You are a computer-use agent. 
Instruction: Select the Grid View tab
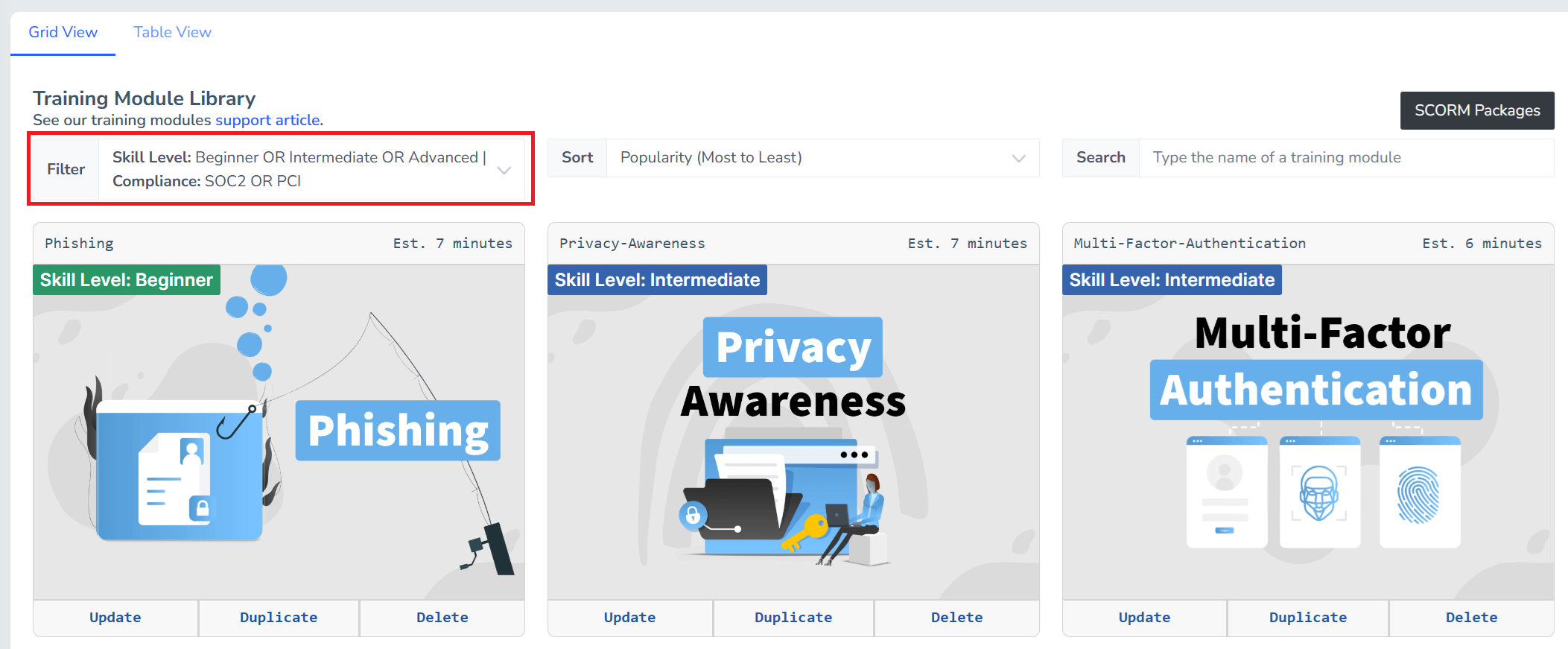(63, 32)
